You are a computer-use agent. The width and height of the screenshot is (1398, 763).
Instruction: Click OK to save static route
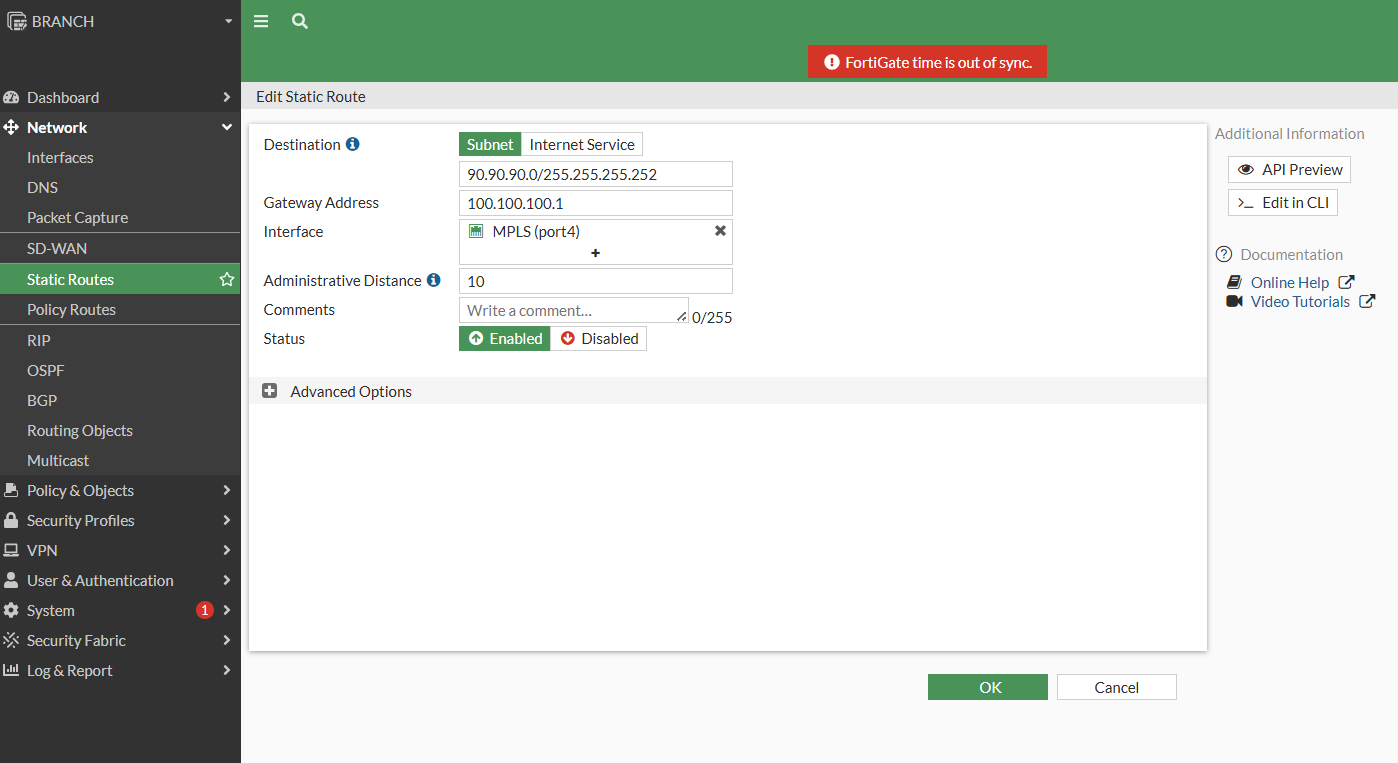[x=988, y=687]
